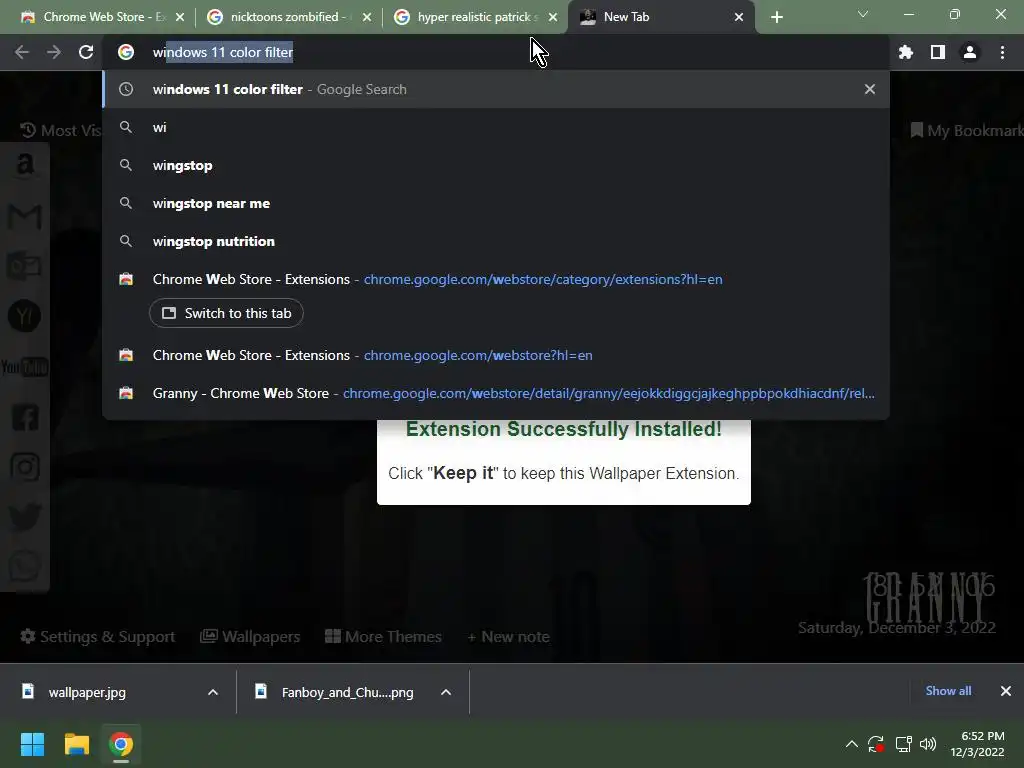Screen dimensions: 1024x768
Task: Open the Yahoo shortcut in sidebar
Action: tap(25, 317)
